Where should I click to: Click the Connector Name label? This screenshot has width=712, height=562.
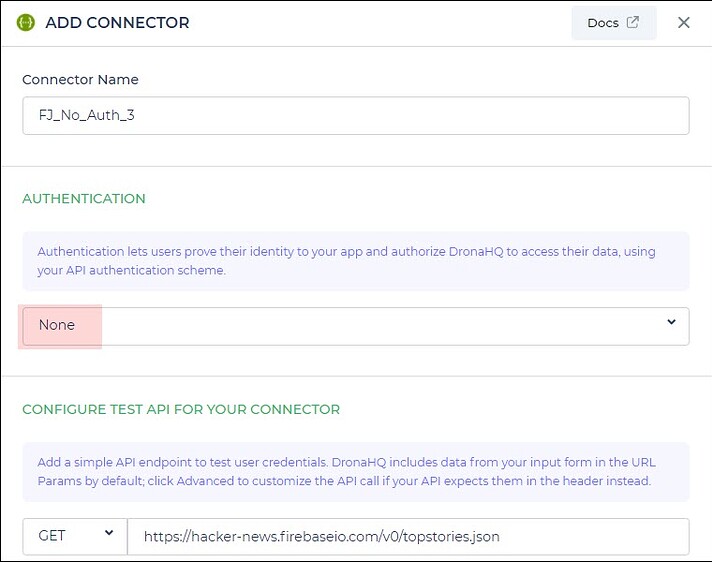tap(80, 79)
